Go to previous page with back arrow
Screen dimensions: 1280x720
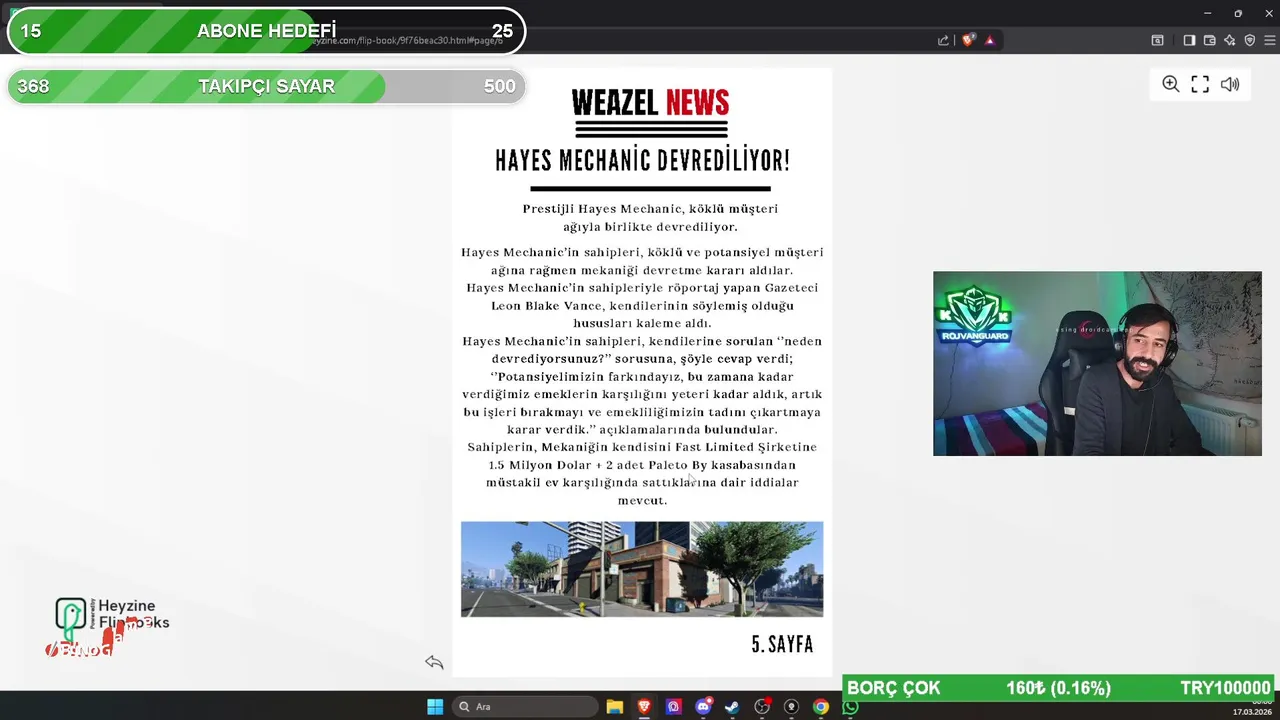pyautogui.click(x=434, y=662)
